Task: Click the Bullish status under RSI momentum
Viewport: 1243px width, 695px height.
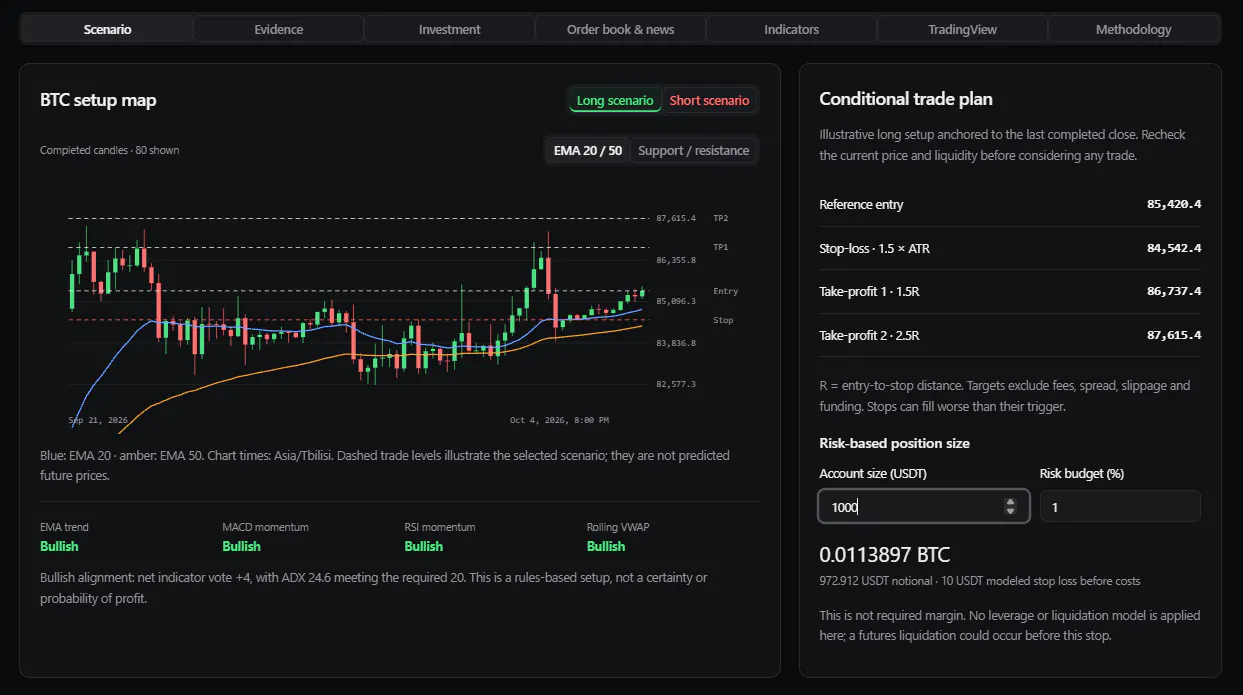Action: (423, 546)
